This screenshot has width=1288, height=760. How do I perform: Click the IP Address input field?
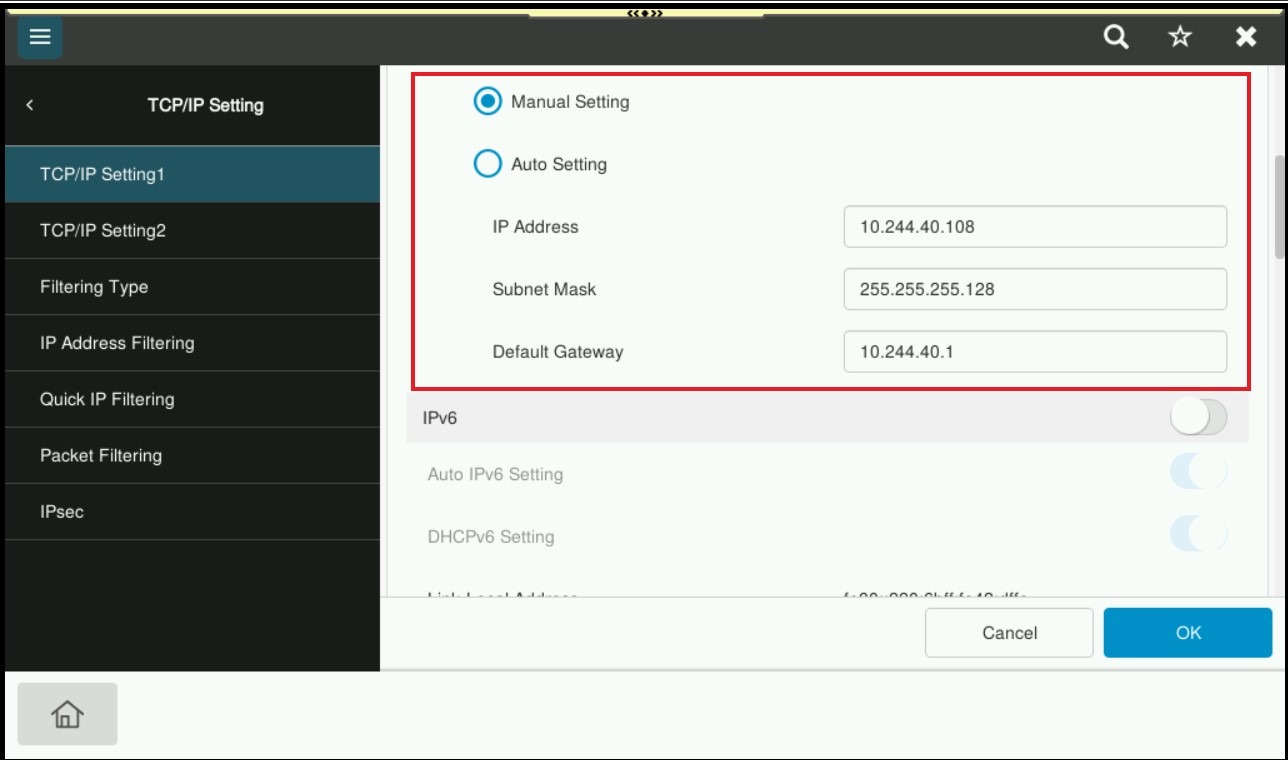pyautogui.click(x=1034, y=227)
